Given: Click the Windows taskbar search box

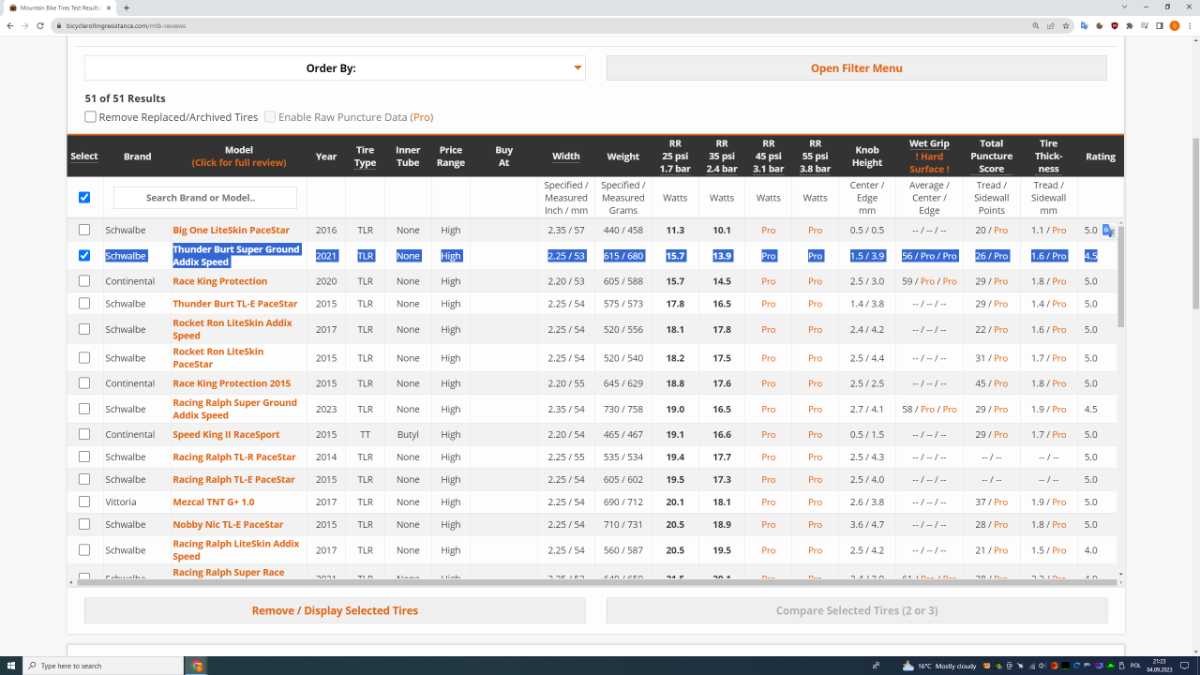Looking at the screenshot, I should [103, 665].
